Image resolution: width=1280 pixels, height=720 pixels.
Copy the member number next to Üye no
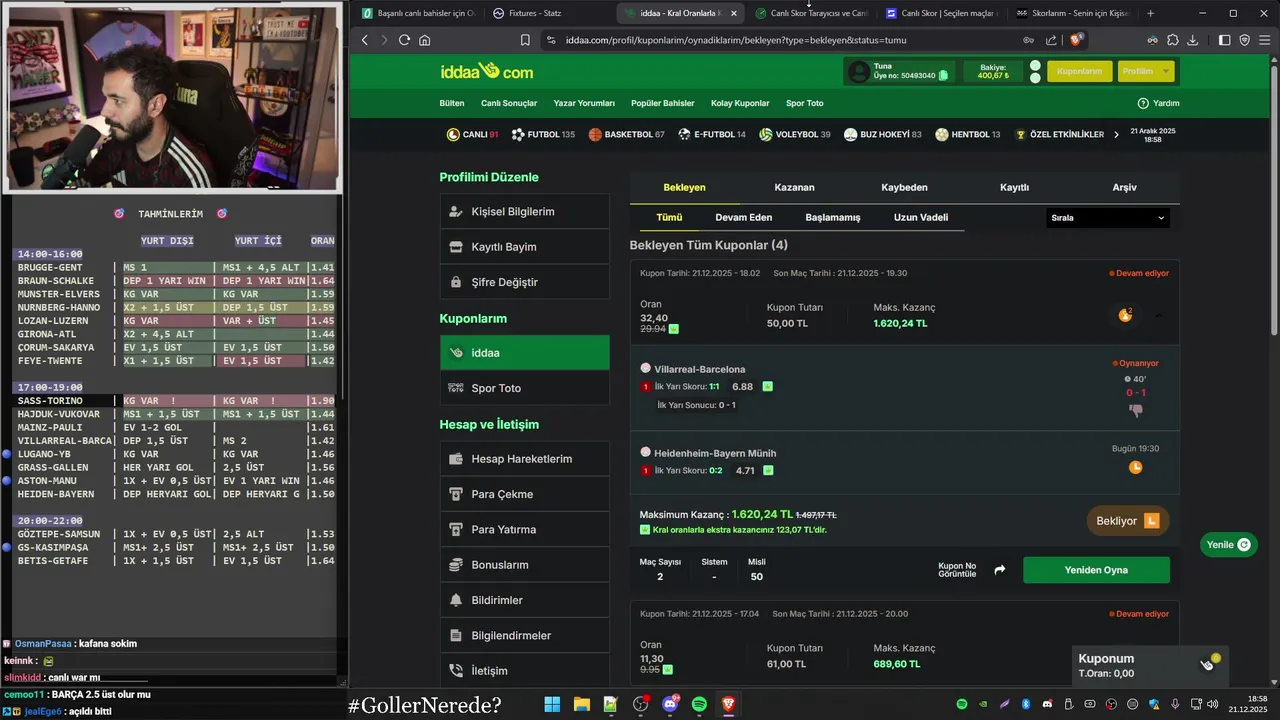click(944, 76)
